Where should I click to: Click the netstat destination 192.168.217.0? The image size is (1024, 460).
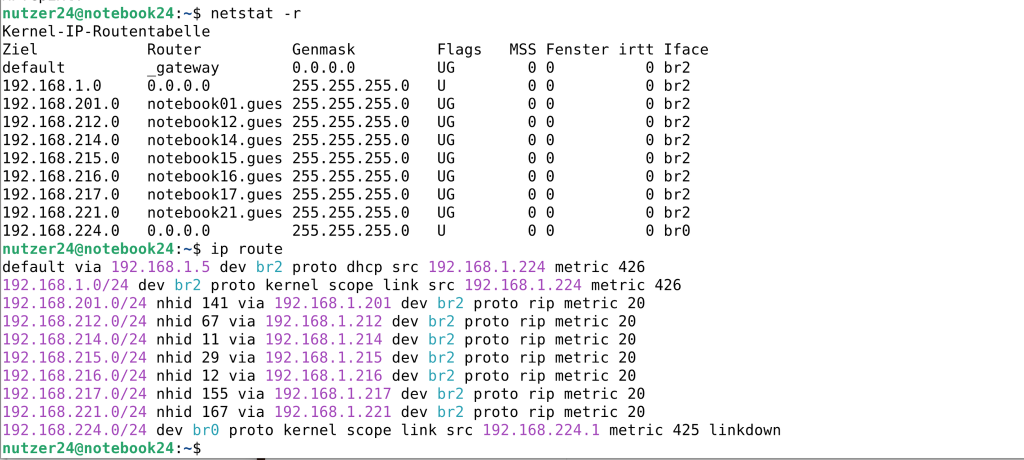pos(61,194)
